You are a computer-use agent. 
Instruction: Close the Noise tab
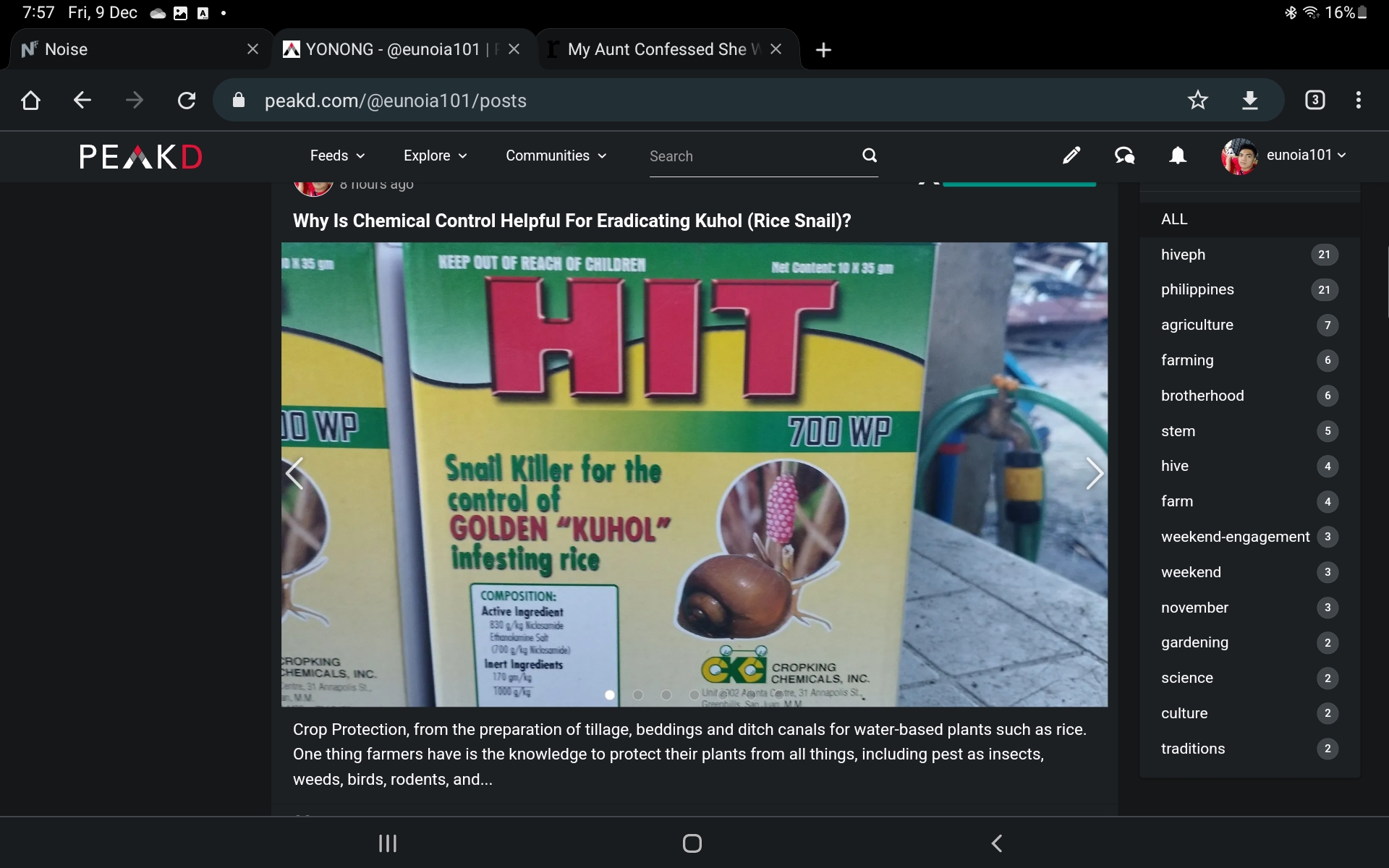point(252,49)
